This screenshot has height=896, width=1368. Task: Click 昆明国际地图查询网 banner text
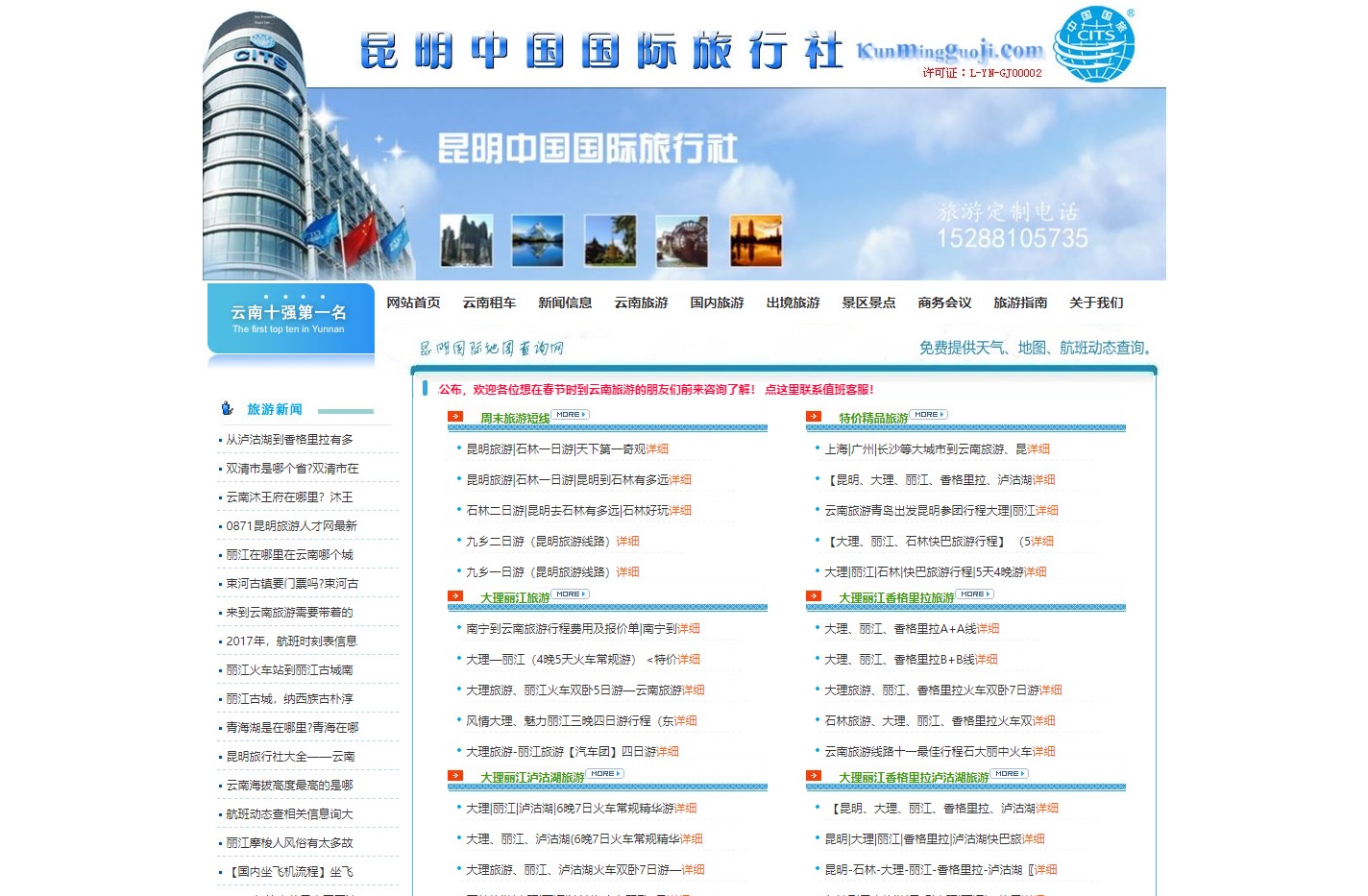492,348
